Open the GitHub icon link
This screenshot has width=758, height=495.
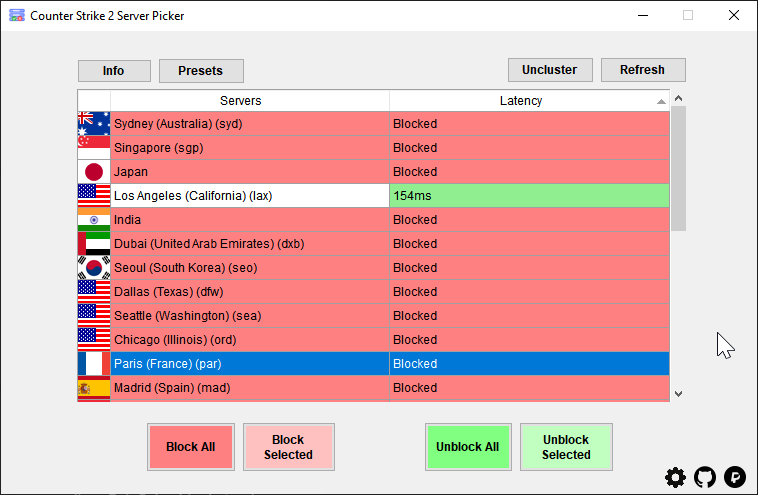(705, 477)
